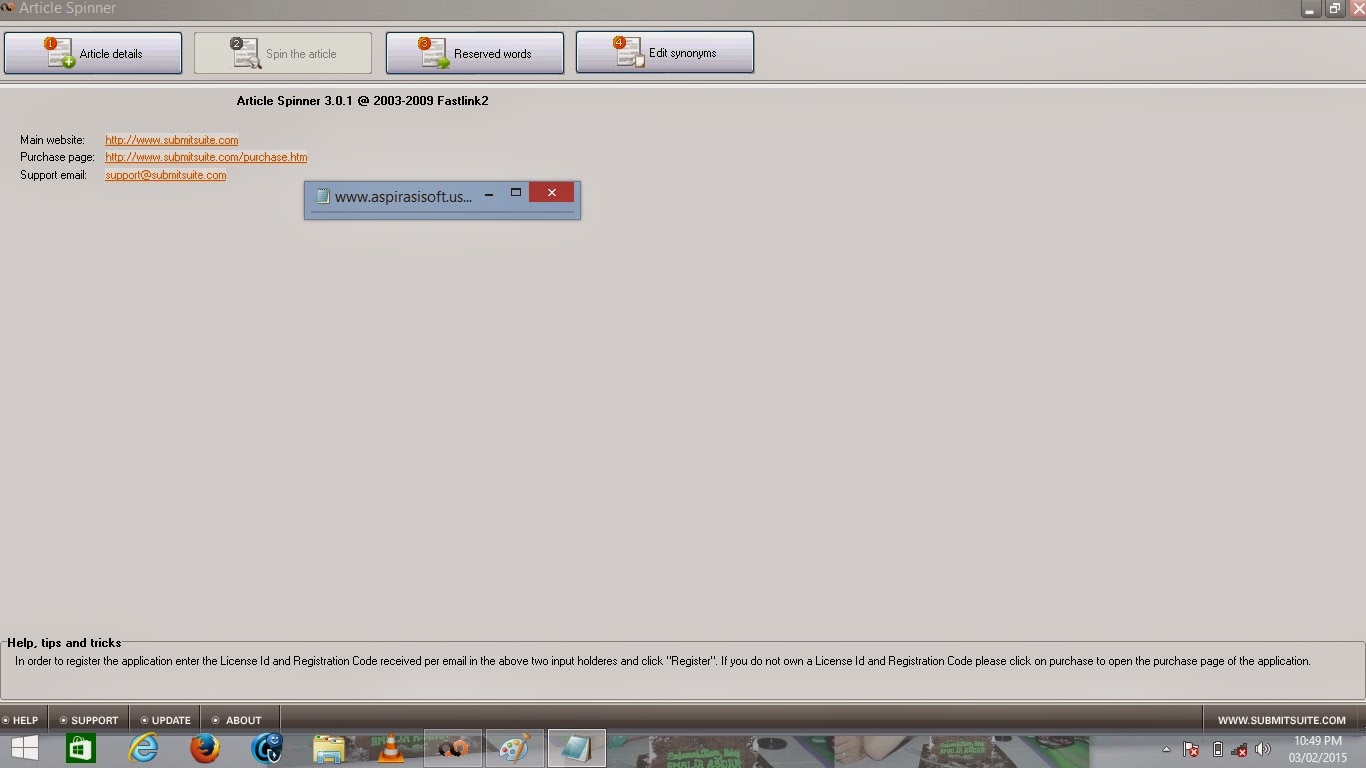Click the Action Center flag tray icon

coord(1191,749)
